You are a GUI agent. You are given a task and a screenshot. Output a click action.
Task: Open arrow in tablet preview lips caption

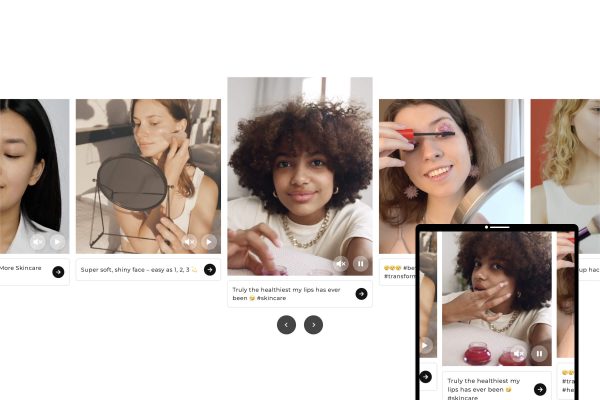coord(540,389)
